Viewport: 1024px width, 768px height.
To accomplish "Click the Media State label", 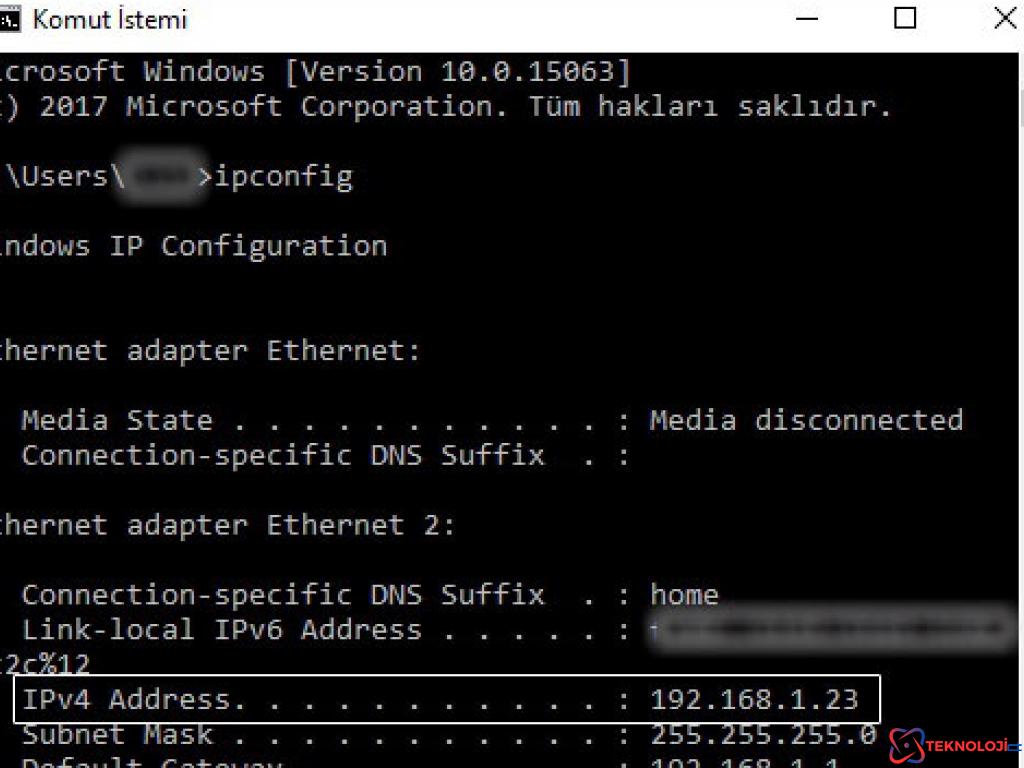I will (x=116, y=420).
